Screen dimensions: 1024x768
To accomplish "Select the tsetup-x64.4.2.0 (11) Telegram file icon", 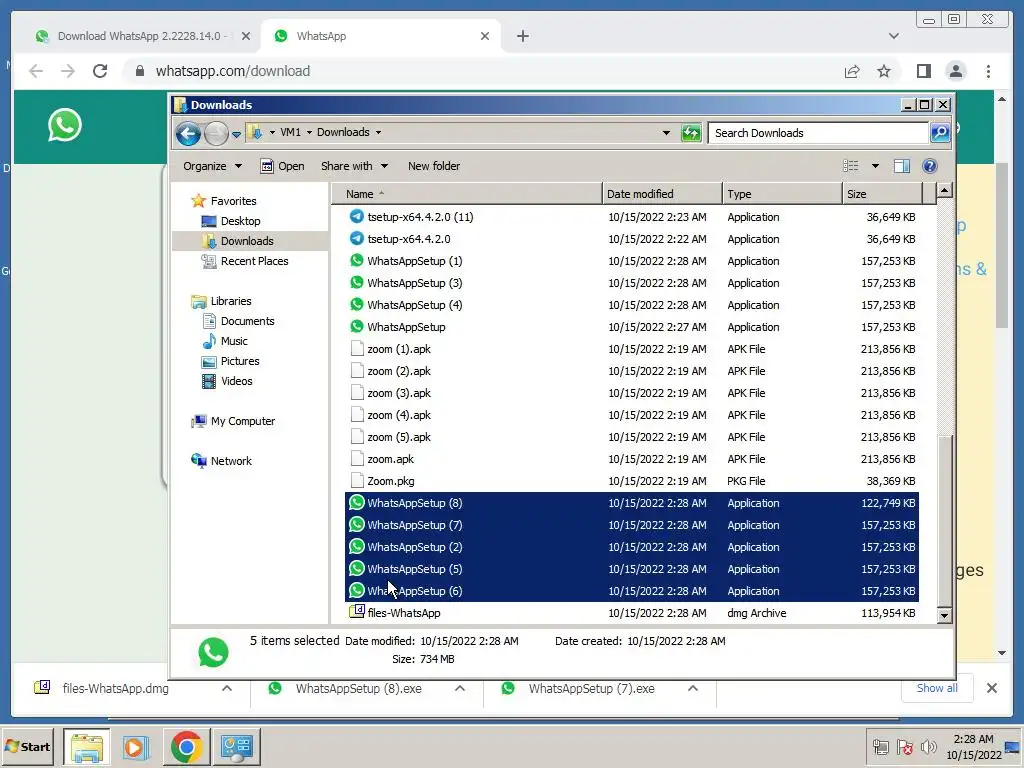I will click(x=357, y=216).
